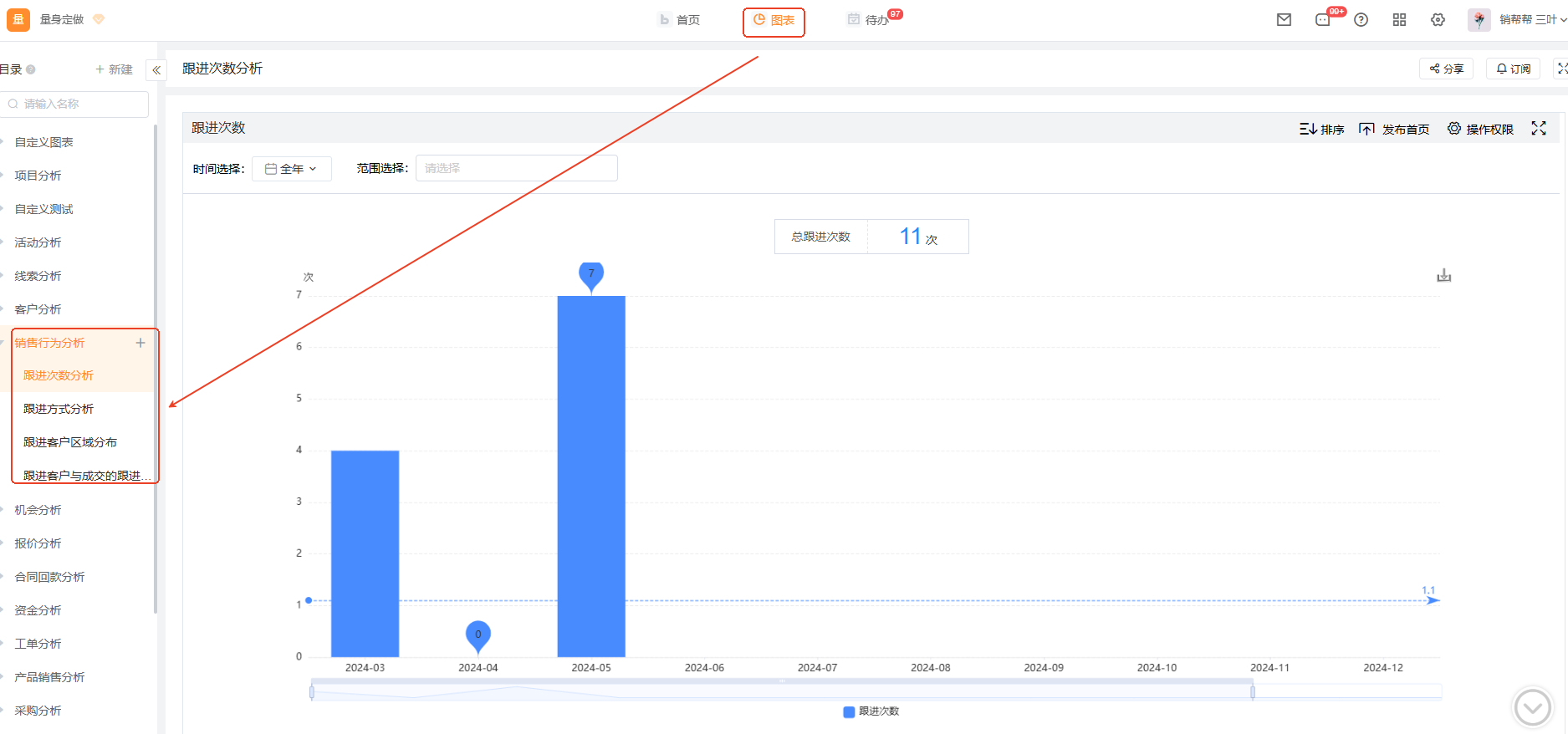
Task: Expand chart to fullscreen in panel header
Action: [x=1538, y=129]
